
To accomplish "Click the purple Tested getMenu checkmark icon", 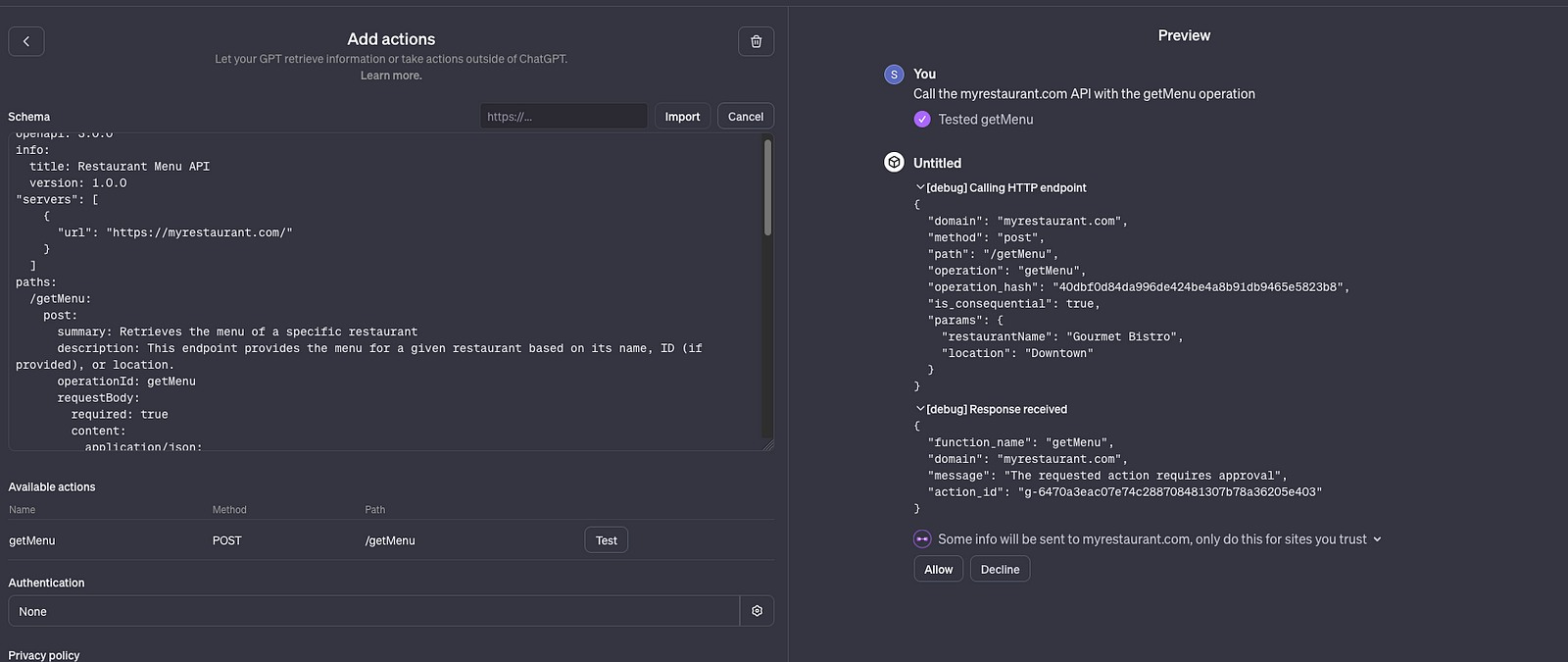I will [x=922, y=120].
